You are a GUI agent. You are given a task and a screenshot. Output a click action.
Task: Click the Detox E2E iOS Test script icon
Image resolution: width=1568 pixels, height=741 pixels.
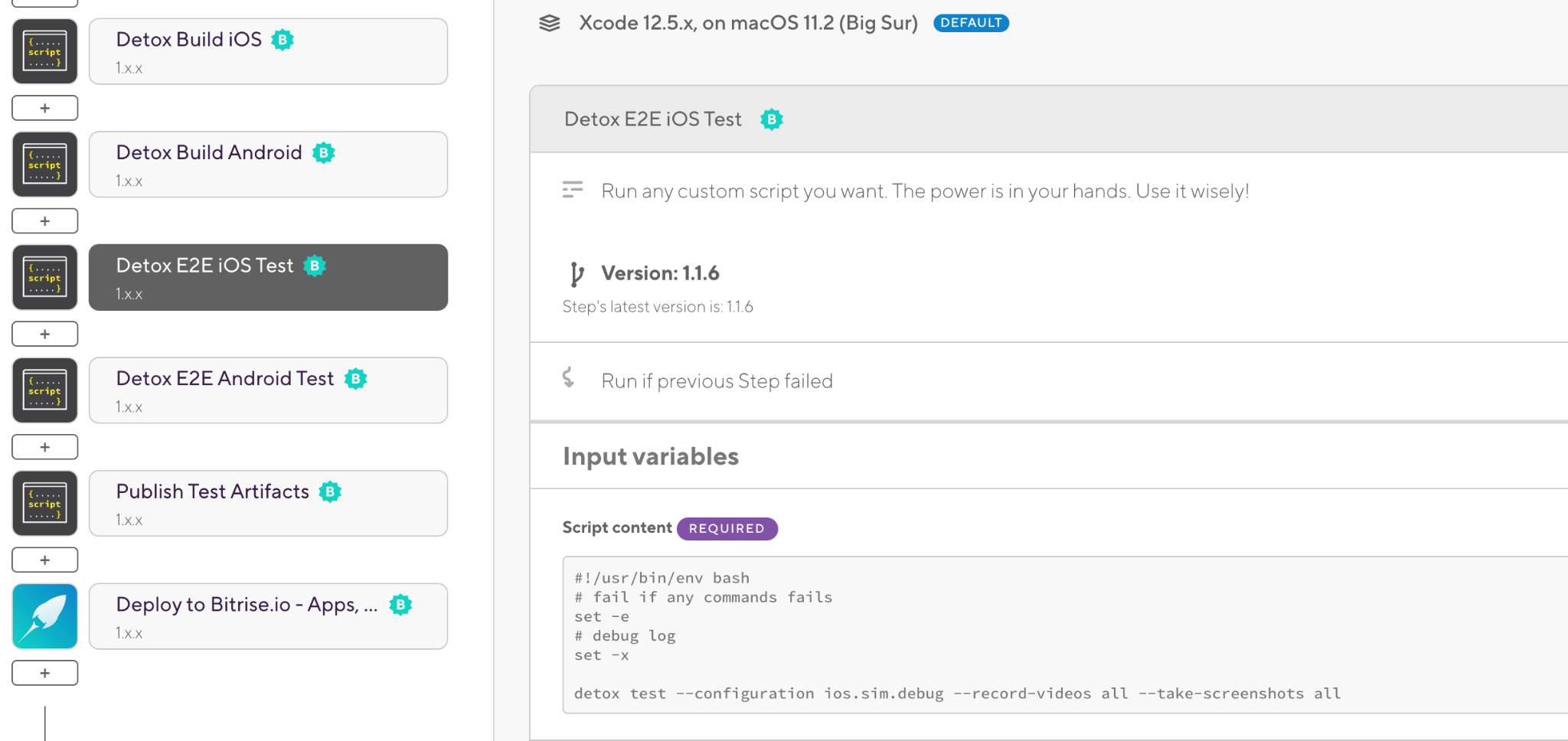[44, 277]
